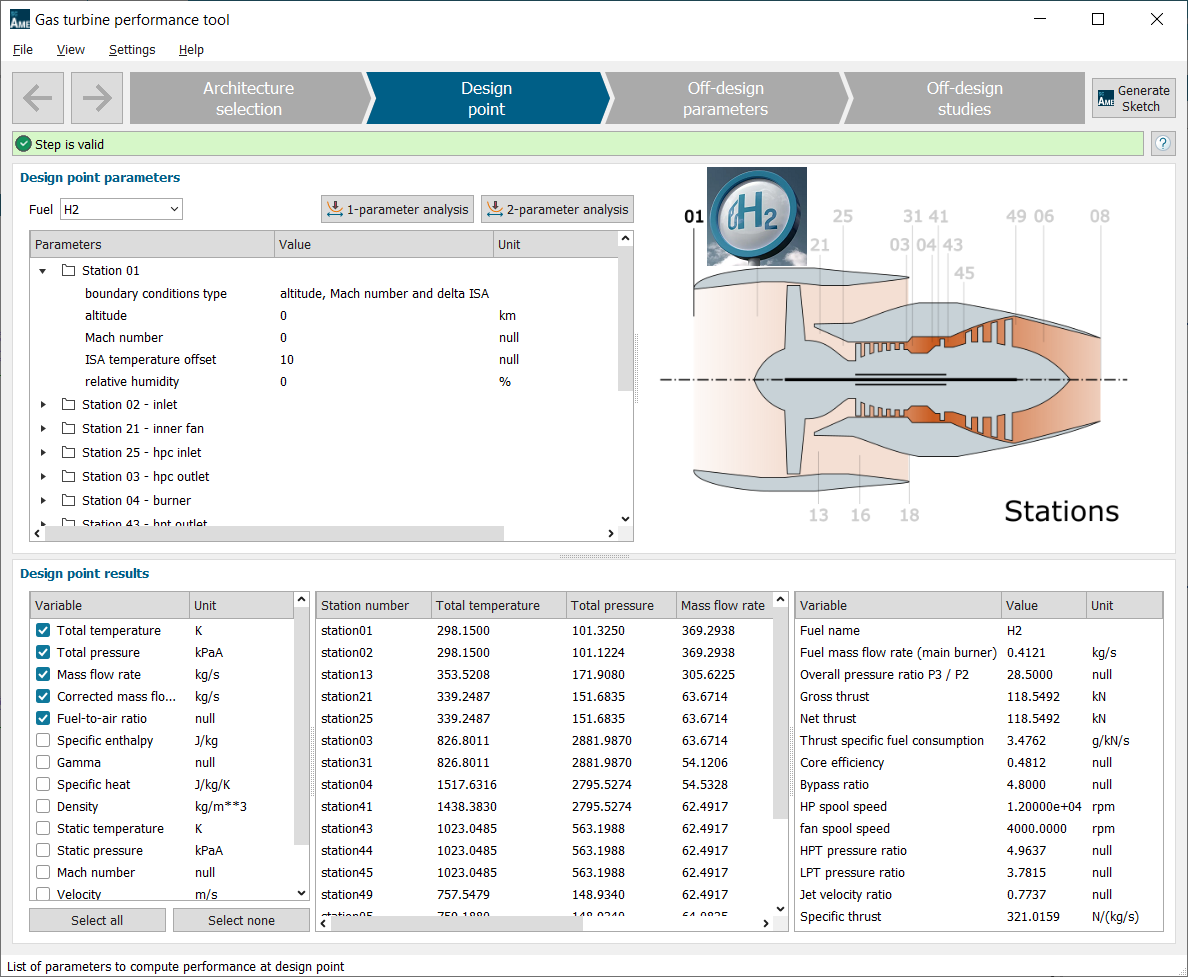Open the Generate Sketch tool
The width and height of the screenshot is (1188, 977).
pyautogui.click(x=1133, y=97)
